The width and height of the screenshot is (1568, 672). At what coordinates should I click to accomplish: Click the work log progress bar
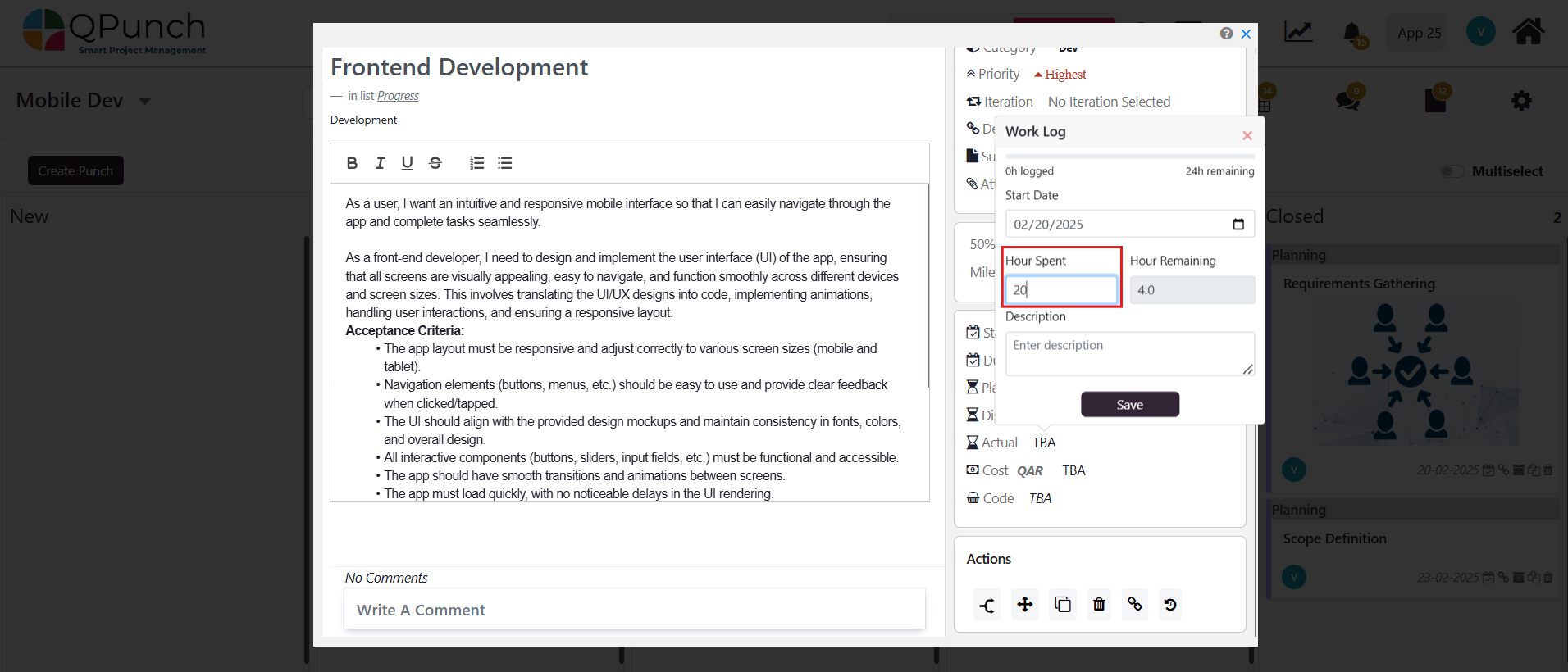click(x=1130, y=156)
